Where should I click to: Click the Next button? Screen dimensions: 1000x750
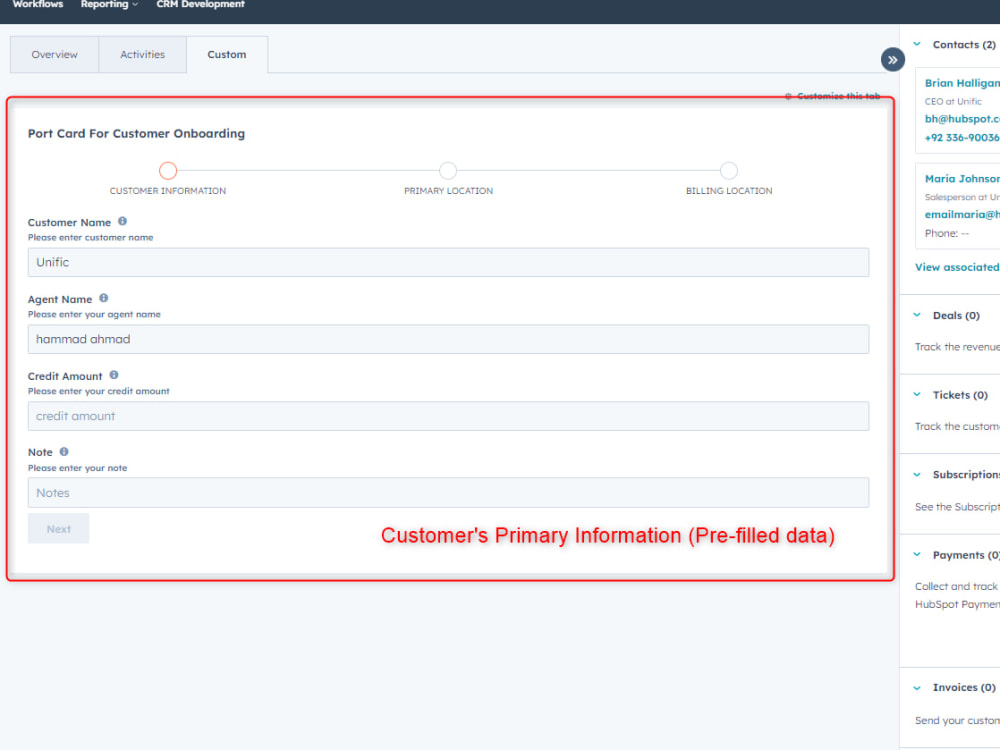click(x=58, y=528)
